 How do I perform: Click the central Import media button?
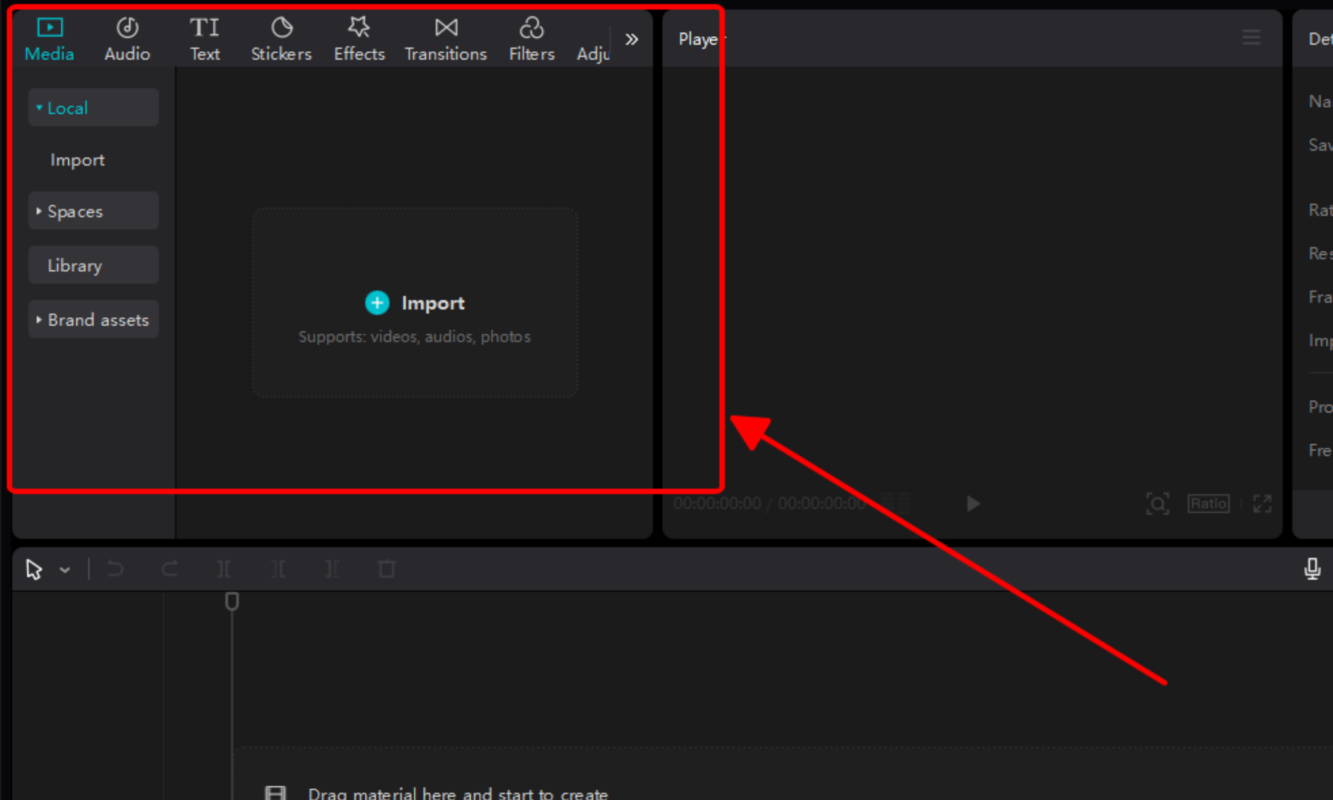point(415,303)
